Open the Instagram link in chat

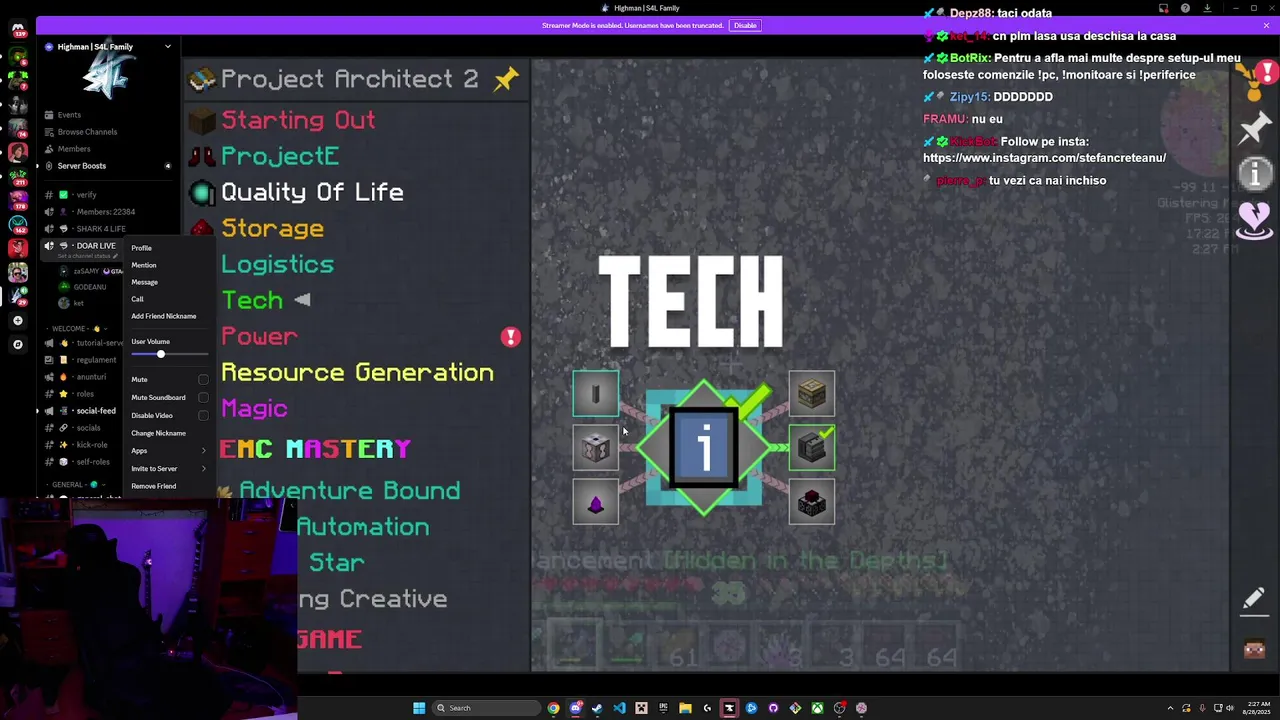1044,158
